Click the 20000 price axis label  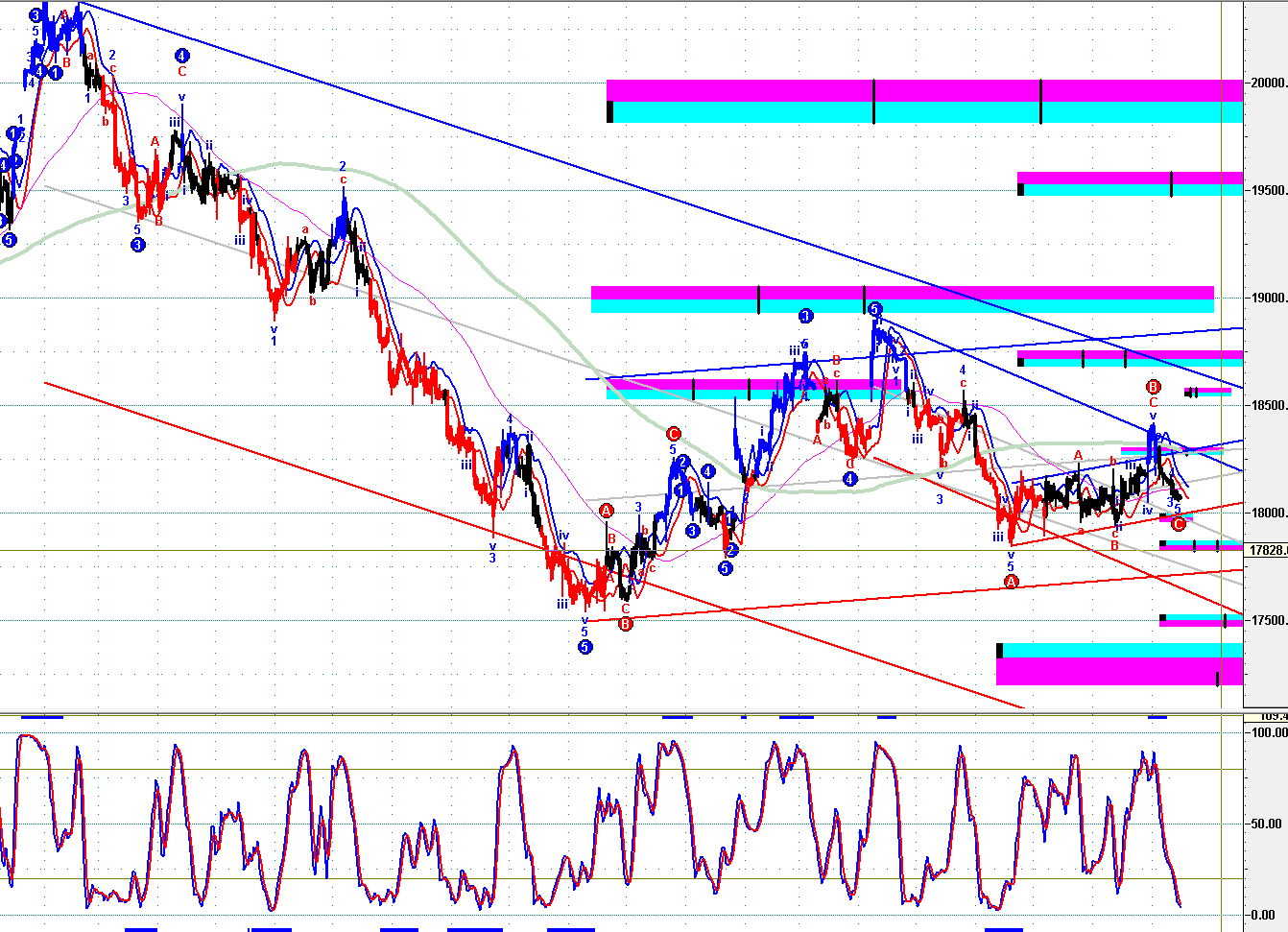tap(1269, 83)
